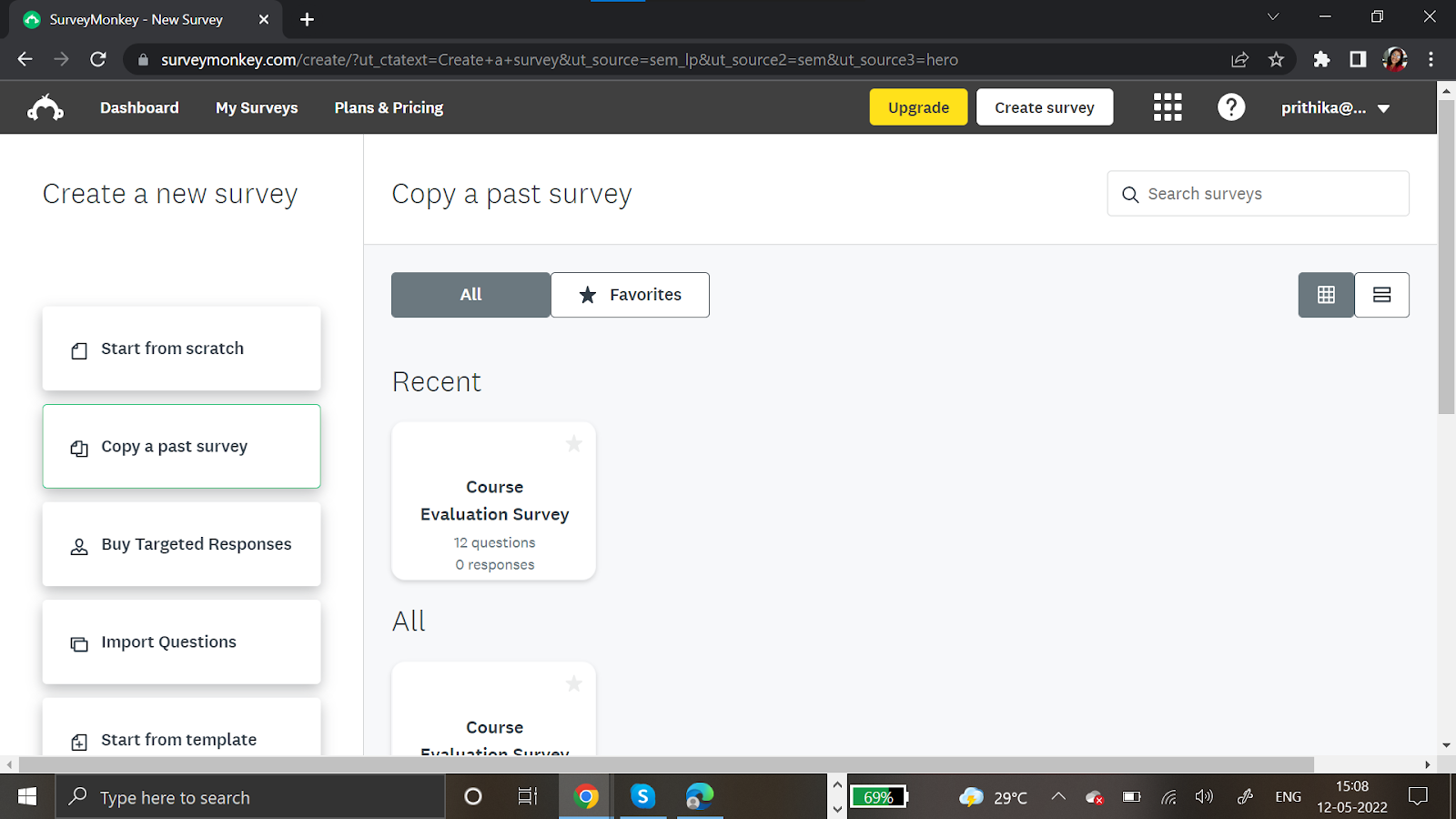
Task: Open the Recent Course Evaluation Survey card
Action: tap(493, 500)
